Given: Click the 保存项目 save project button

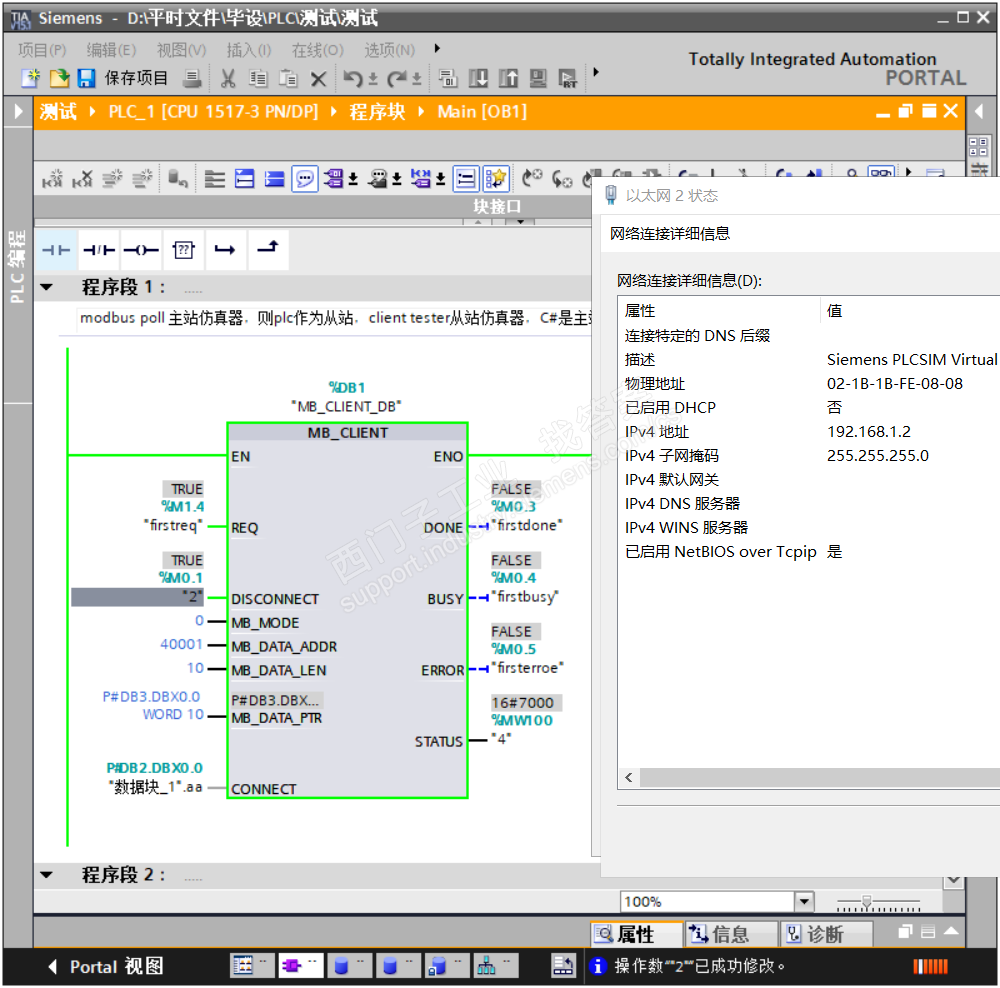Looking at the screenshot, I should tap(136, 78).
